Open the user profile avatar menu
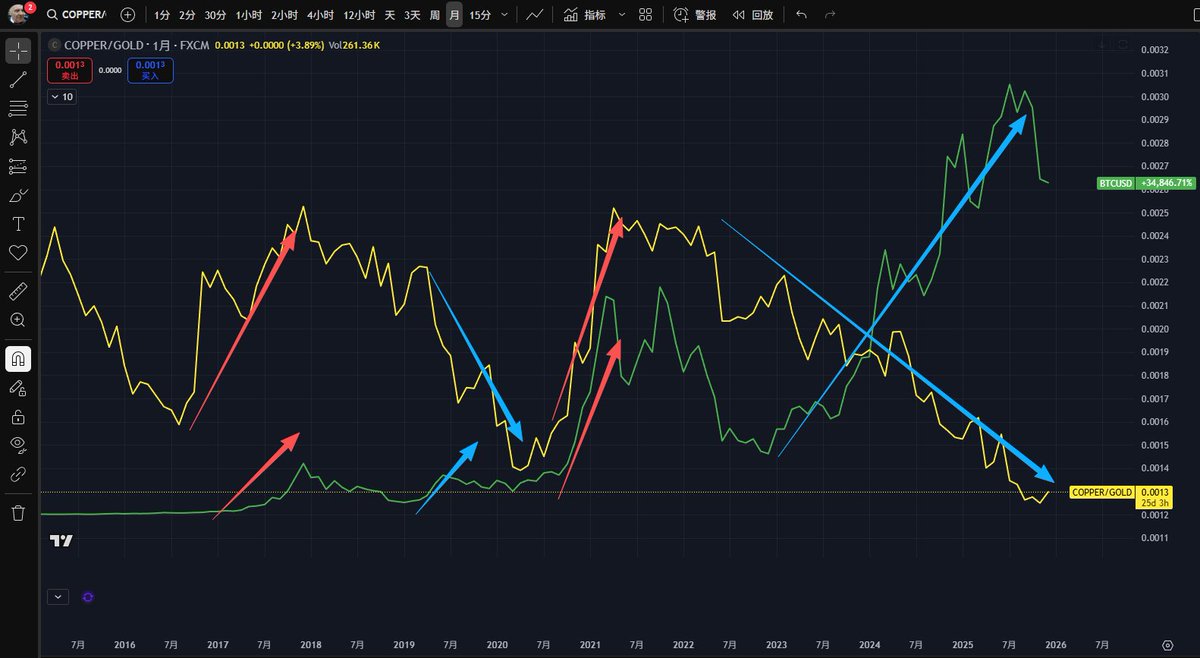The image size is (1200, 658). coord(19,14)
